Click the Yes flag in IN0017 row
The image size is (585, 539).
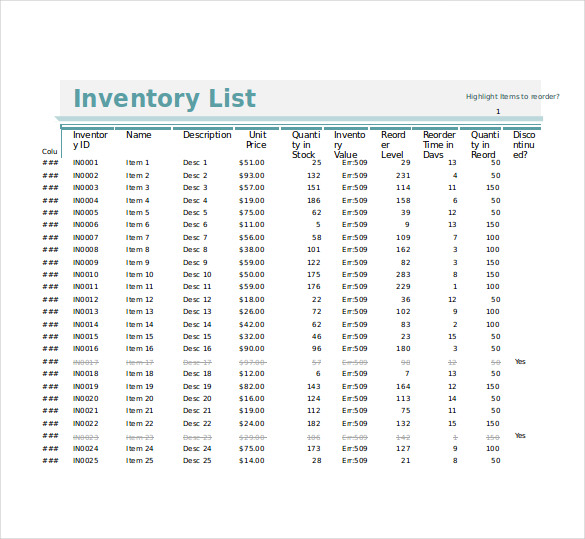coord(520,361)
